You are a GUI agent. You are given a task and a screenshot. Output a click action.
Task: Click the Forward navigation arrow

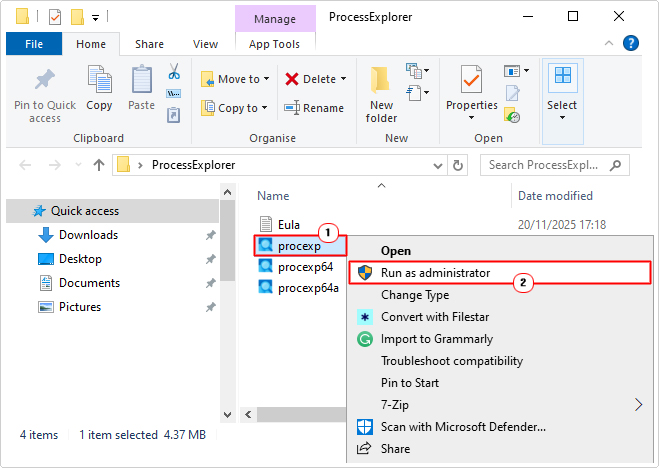click(x=55, y=165)
